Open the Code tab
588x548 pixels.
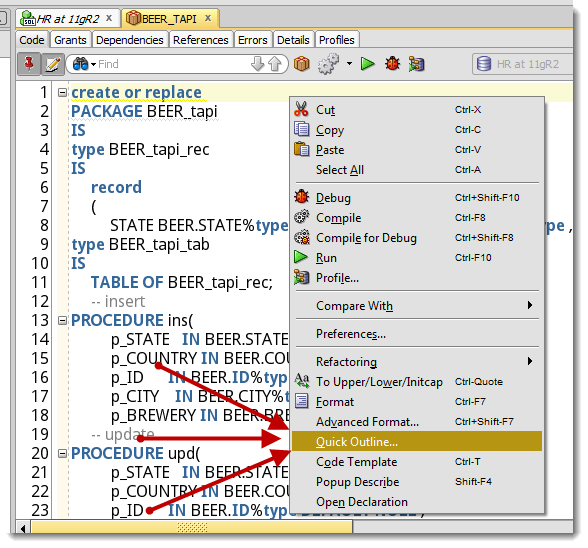(32, 40)
